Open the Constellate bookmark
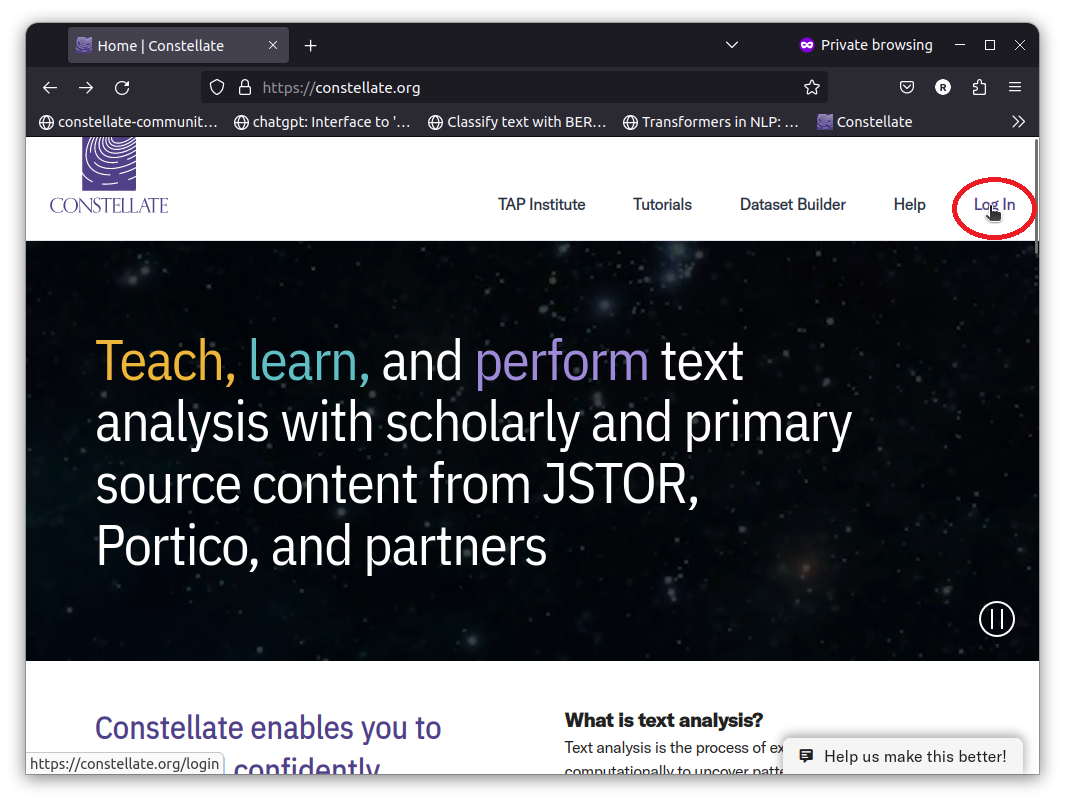Image resolution: width=1065 pixels, height=803 pixels. tap(865, 122)
